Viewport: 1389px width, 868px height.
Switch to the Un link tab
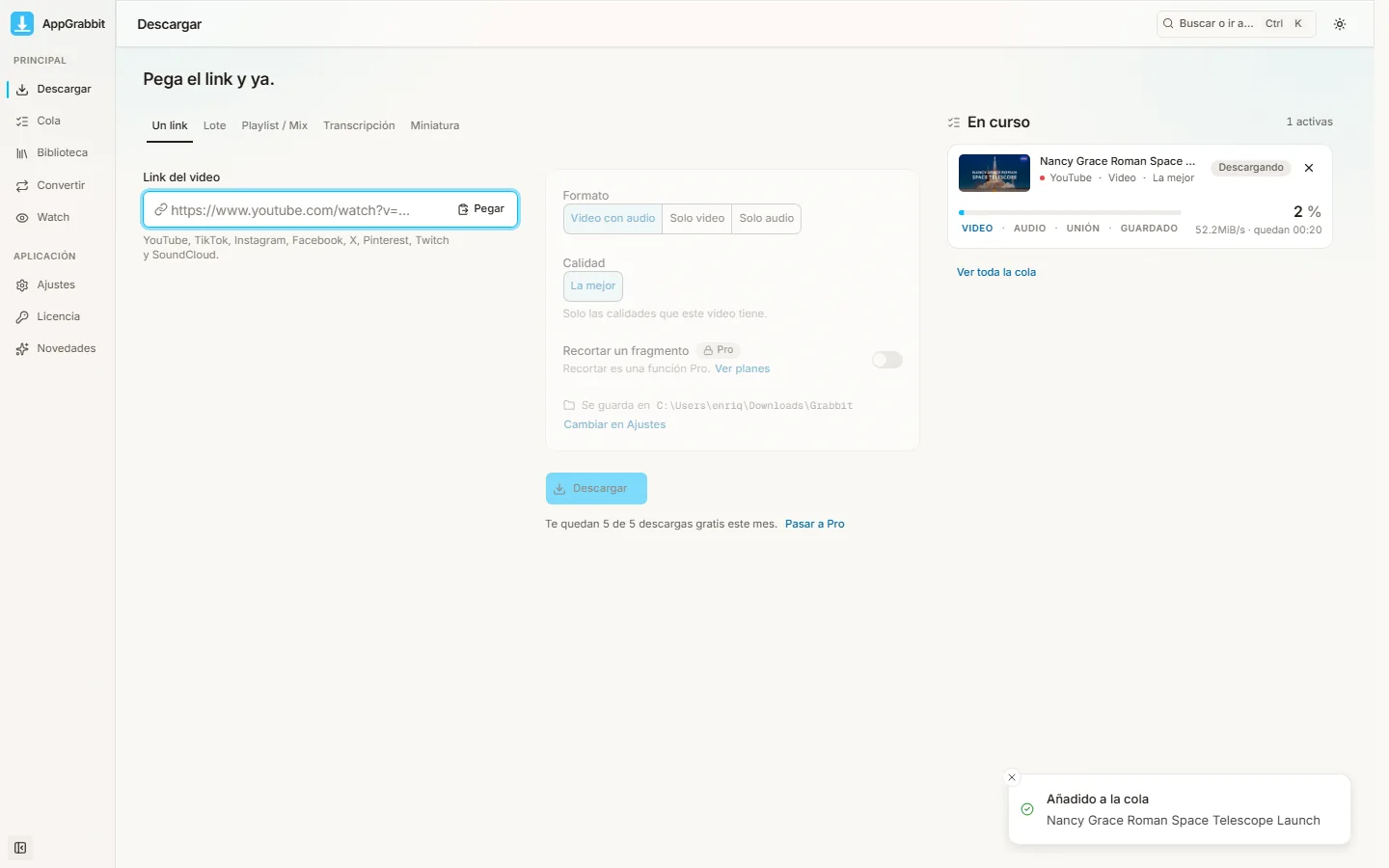(x=170, y=126)
